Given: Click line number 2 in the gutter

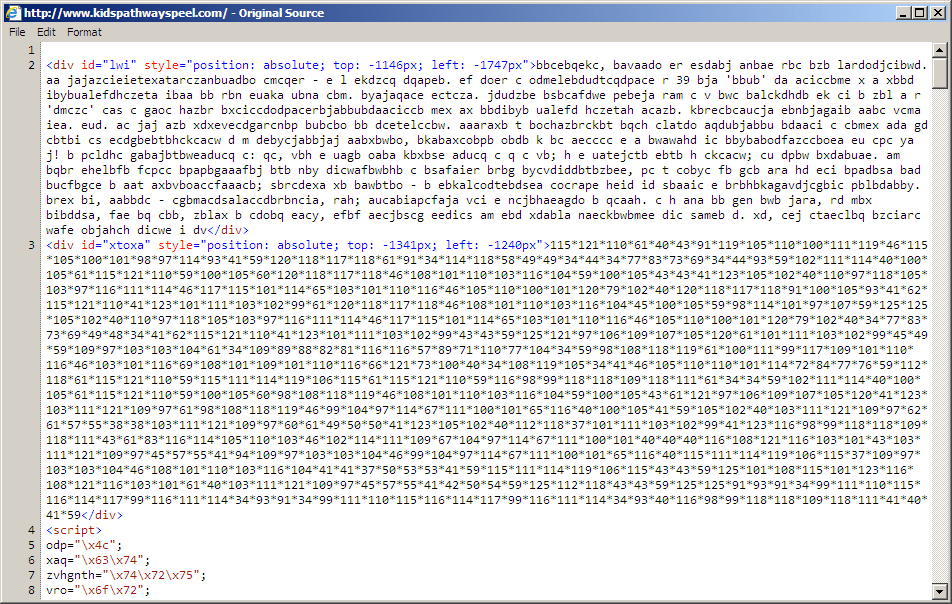Looking at the screenshot, I should click(32, 66).
